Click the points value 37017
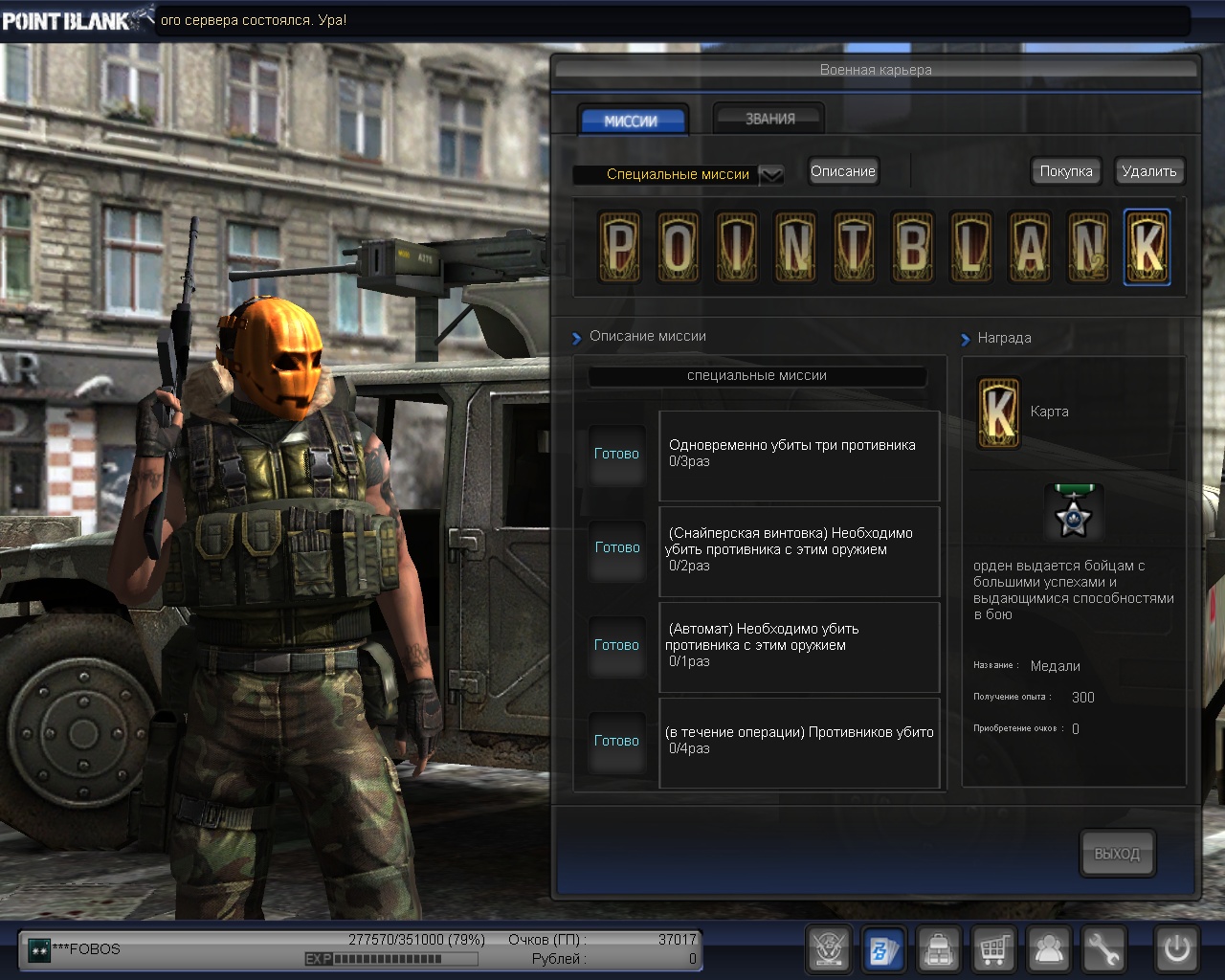 tap(678, 940)
